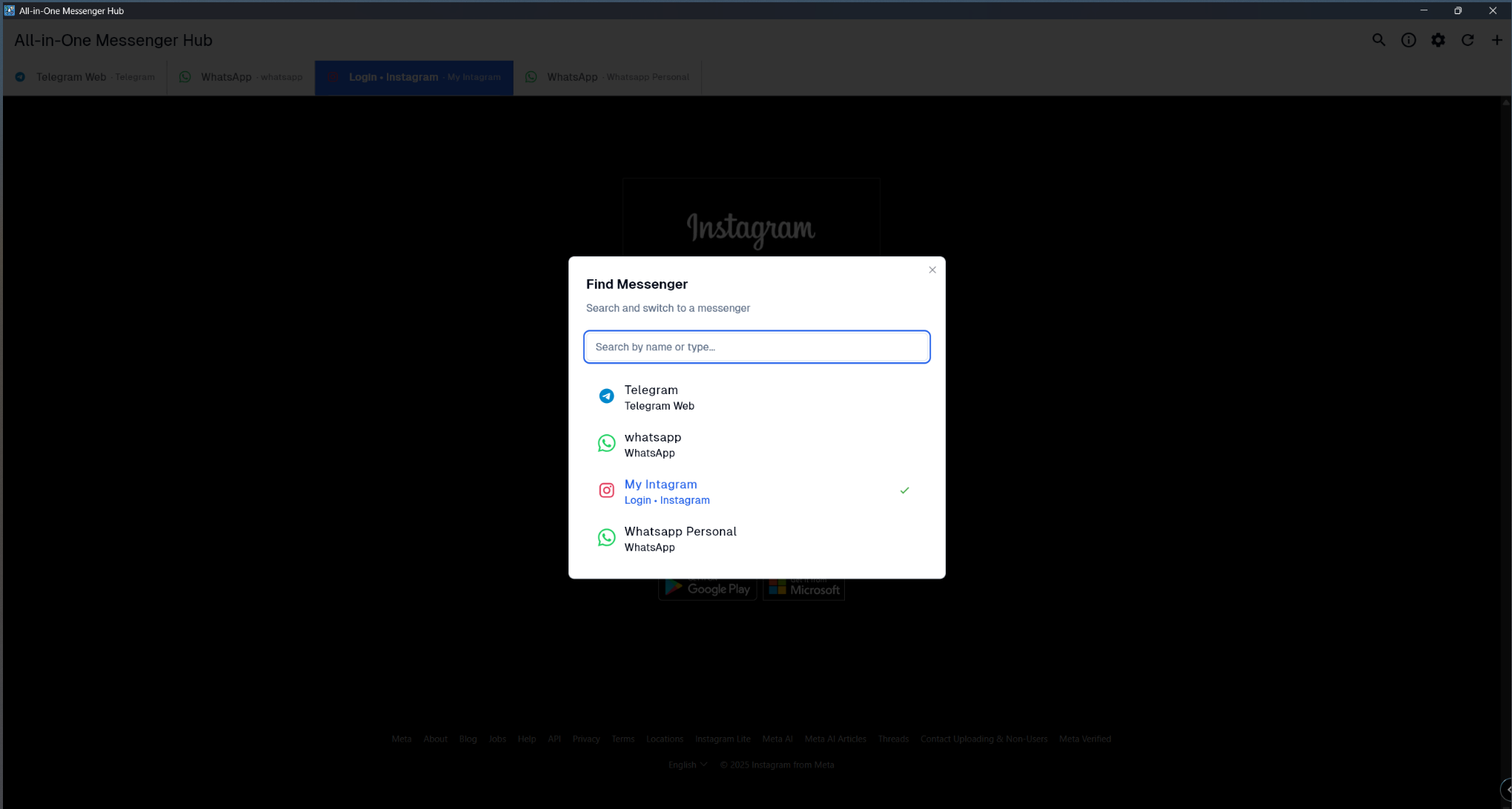
Task: Click WhatsApp icon beside lowercase whatsapp entry
Action: click(x=606, y=443)
